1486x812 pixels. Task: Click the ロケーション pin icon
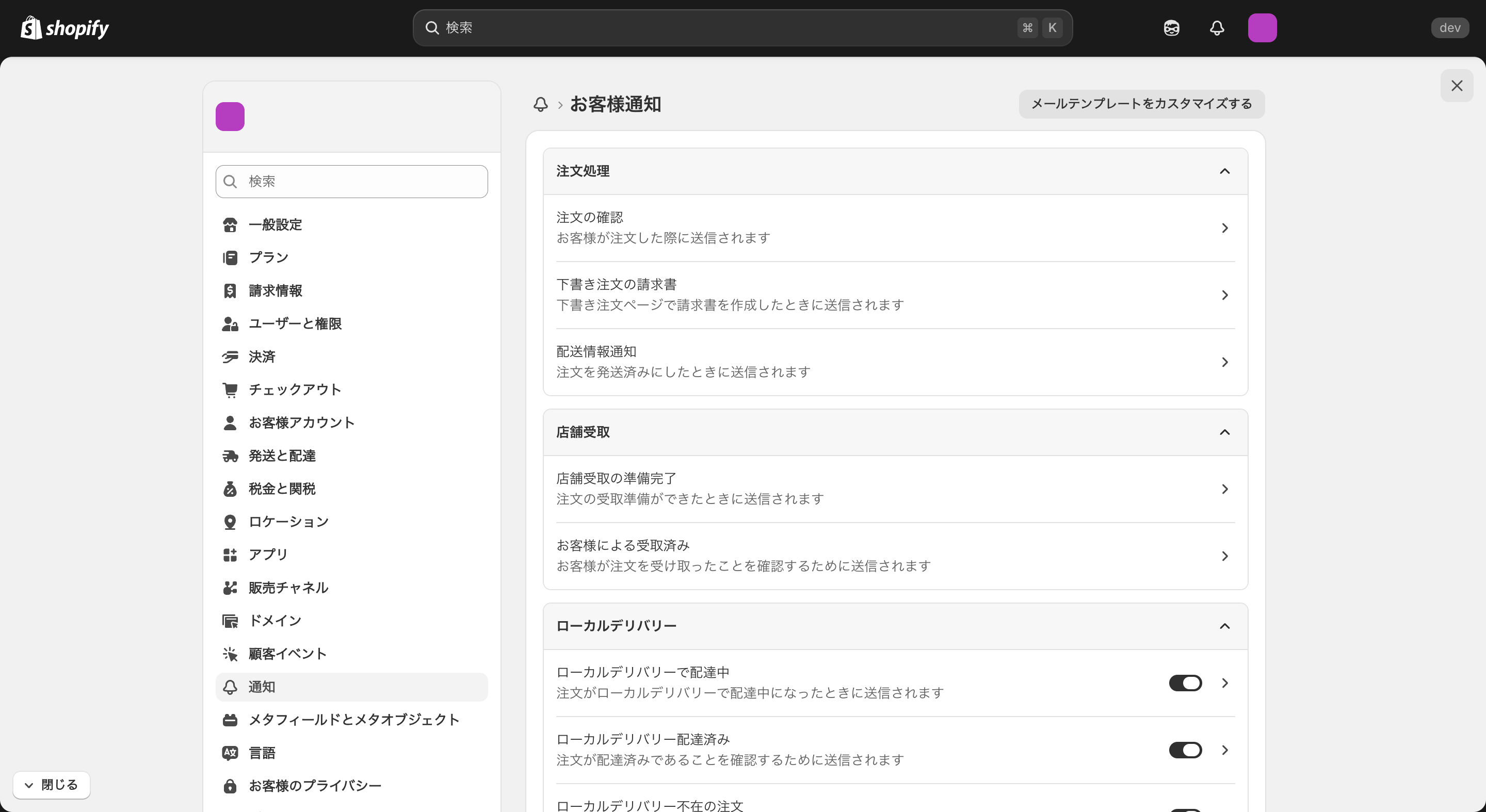230,522
